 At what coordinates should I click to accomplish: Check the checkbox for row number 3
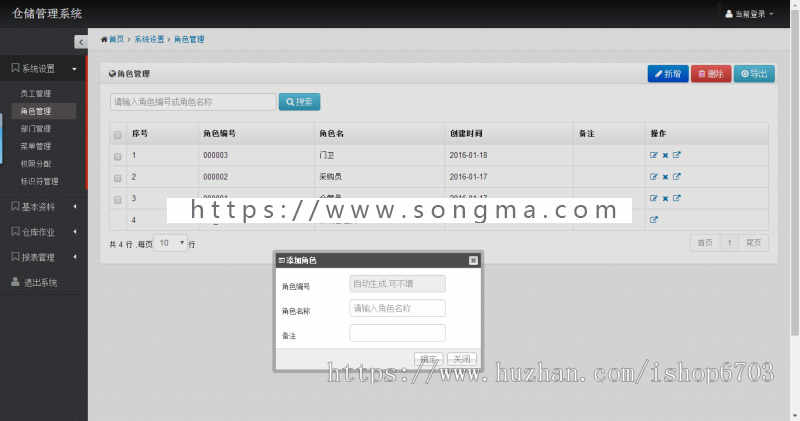coord(118,200)
